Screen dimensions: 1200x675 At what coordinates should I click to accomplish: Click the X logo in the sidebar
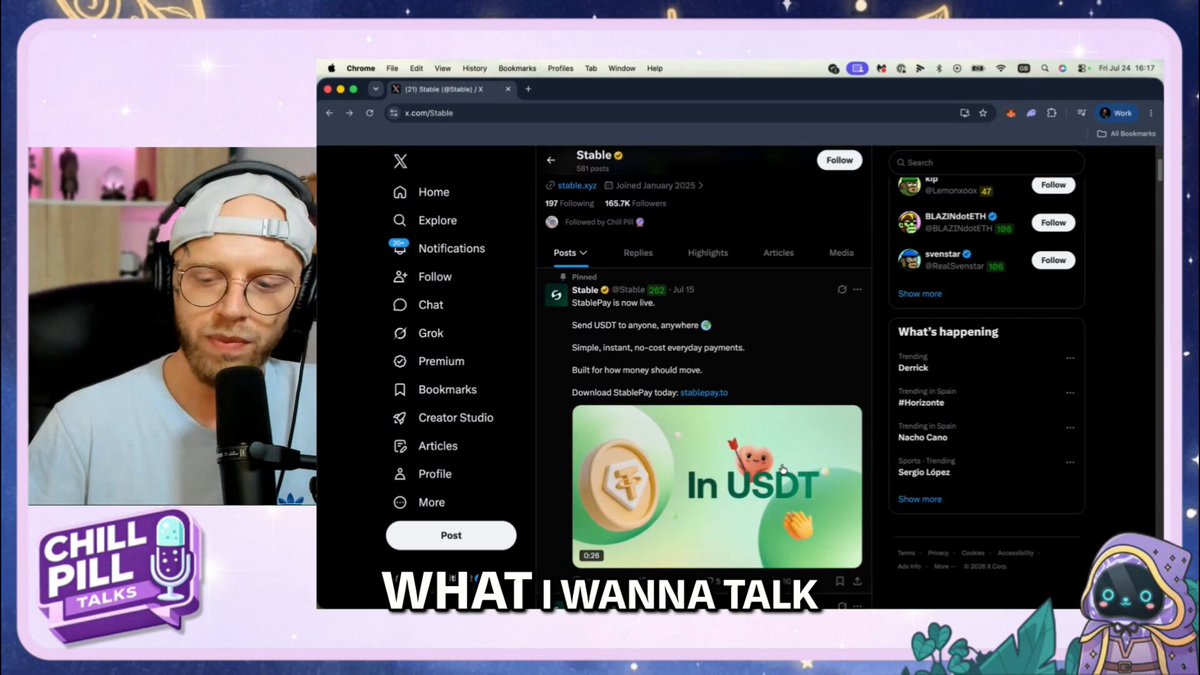point(400,162)
